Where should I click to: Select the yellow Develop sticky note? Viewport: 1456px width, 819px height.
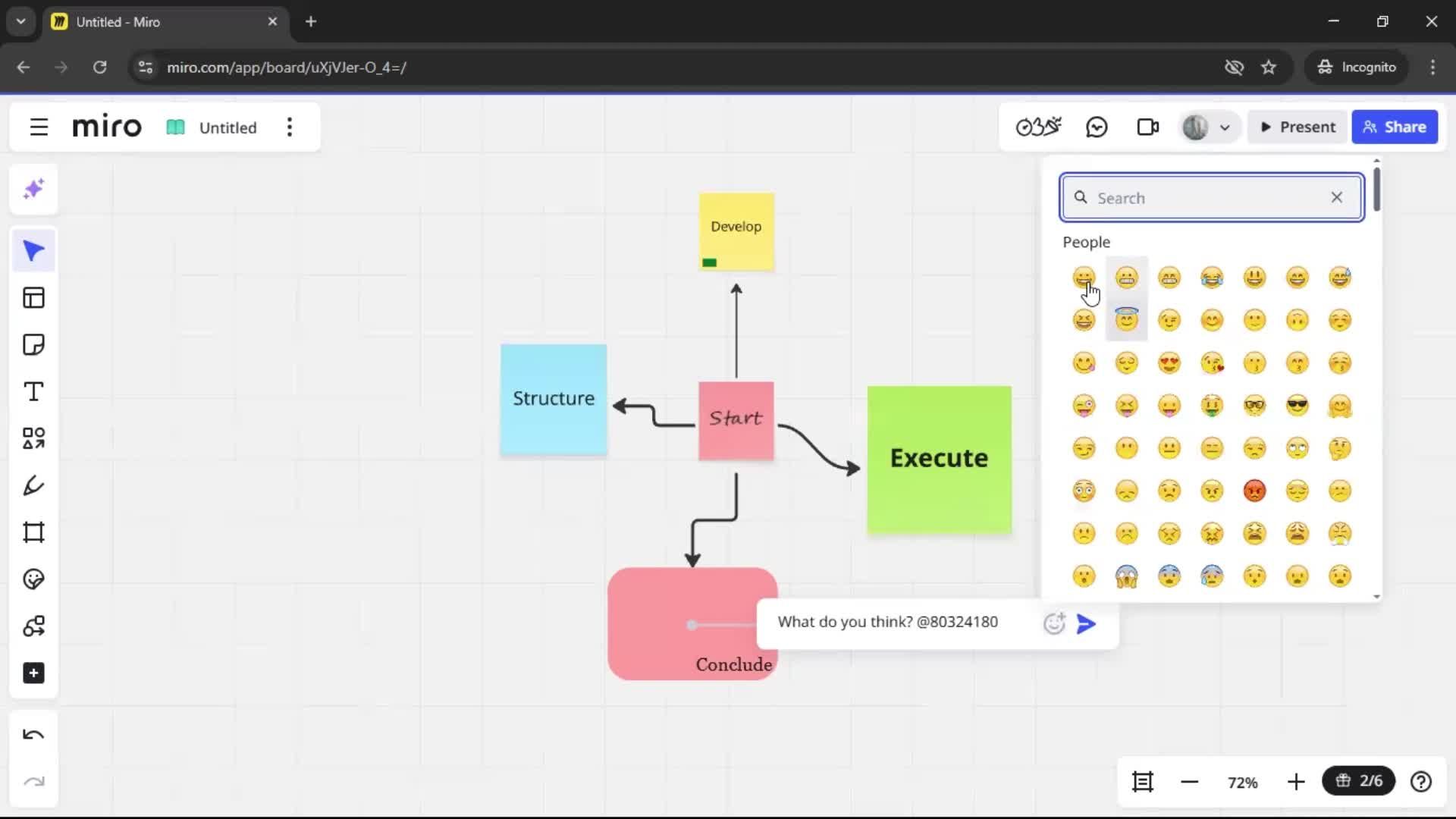point(736,231)
